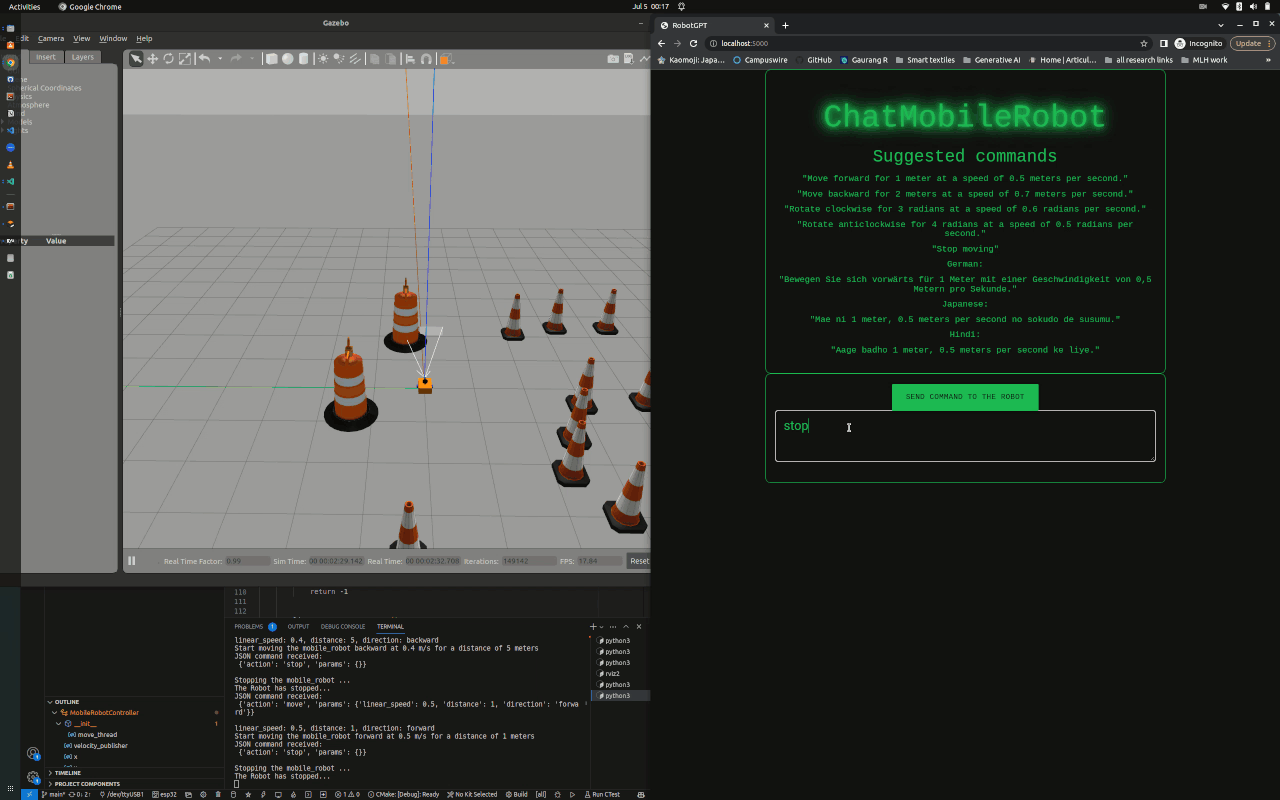
Task: Click the Gazebo log data icon
Action: click(x=630, y=59)
